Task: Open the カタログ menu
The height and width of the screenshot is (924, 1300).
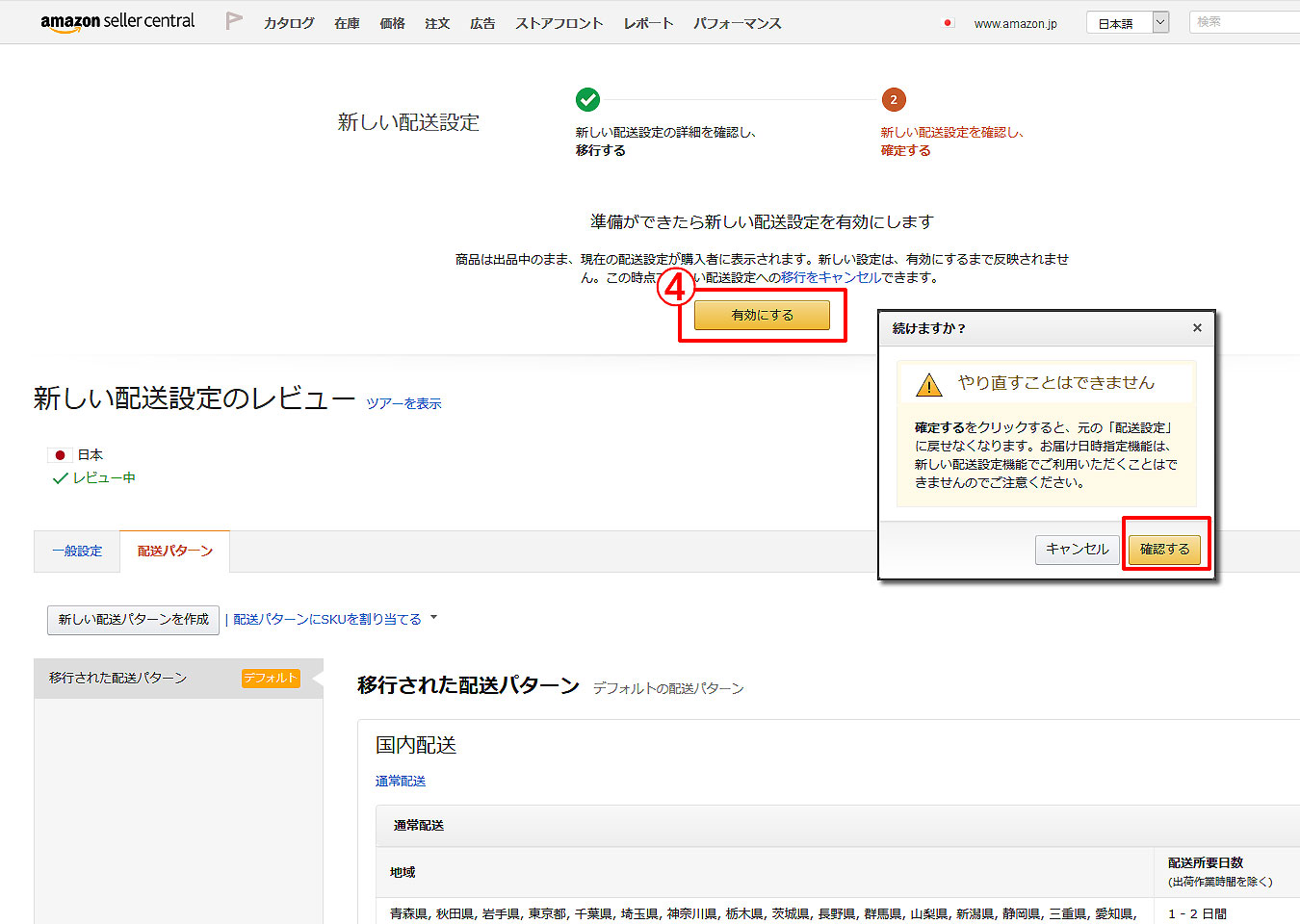Action: 289,23
